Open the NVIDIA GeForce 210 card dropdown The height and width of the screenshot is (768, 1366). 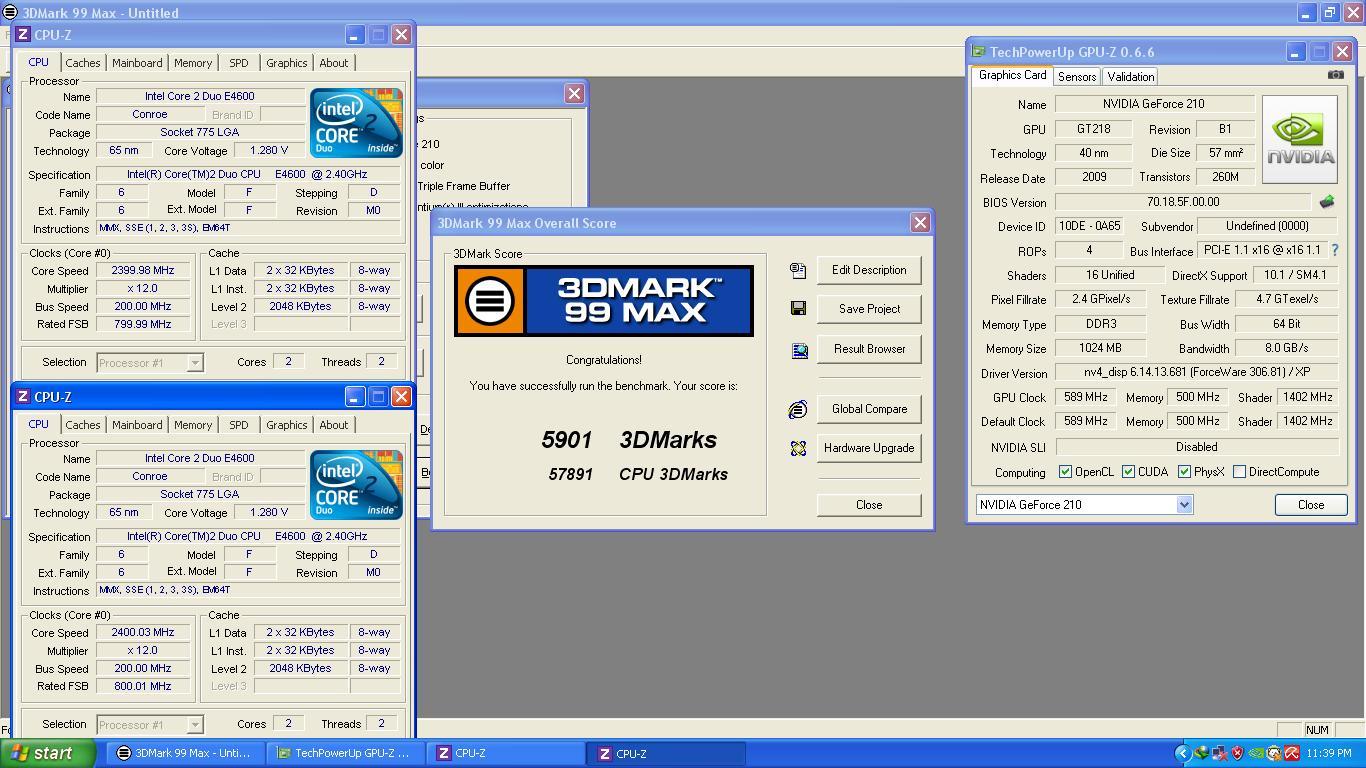coord(1184,505)
